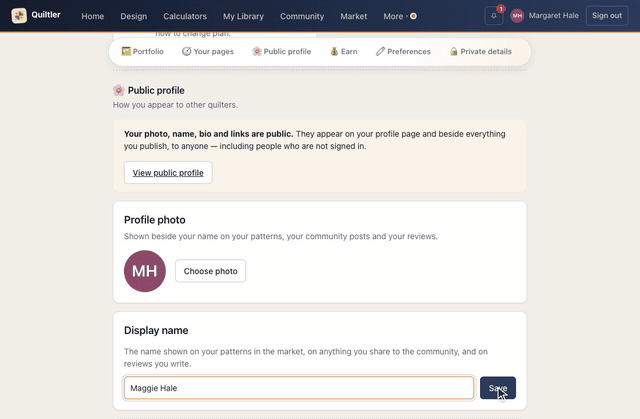Click the Sign out button
Screen dimensions: 640x419
[607, 16]
